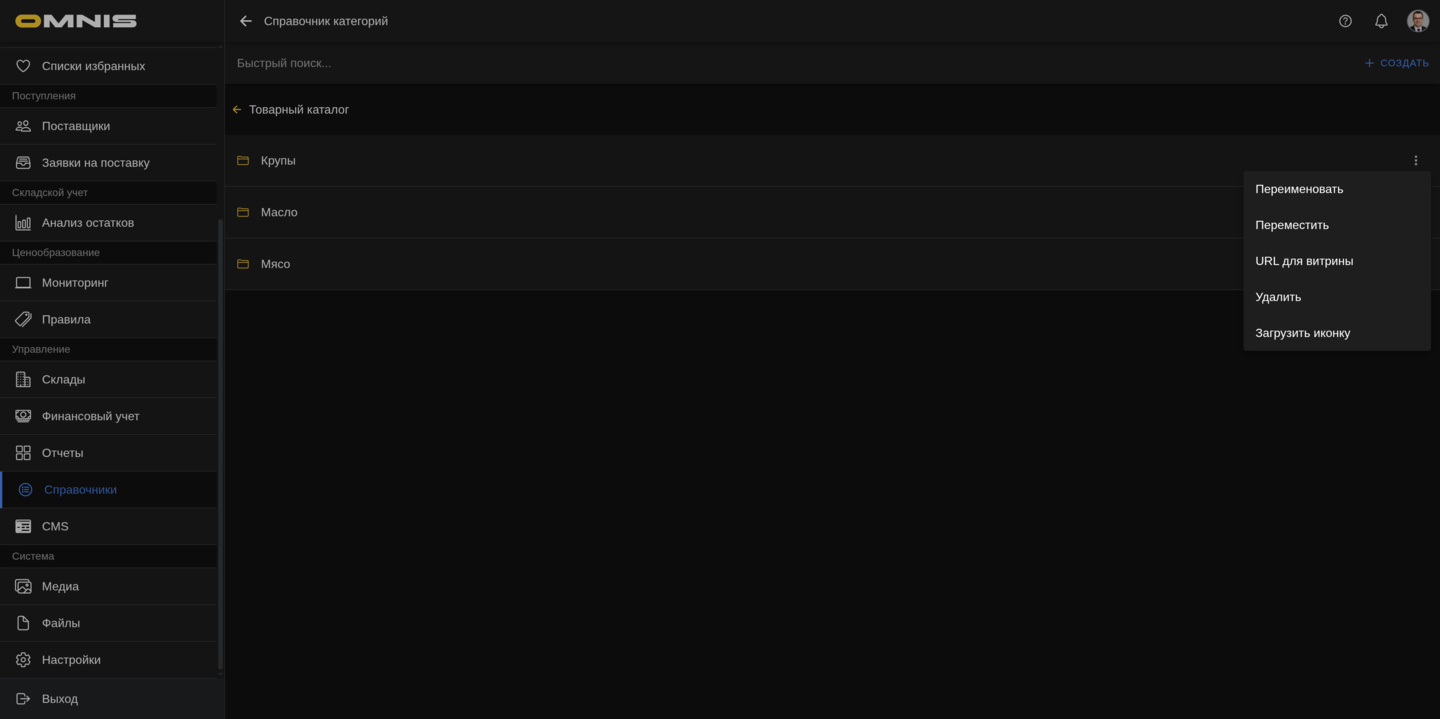Click the sidebar vertical scrollbar
The width and height of the screenshot is (1440, 719).
pos(220,445)
